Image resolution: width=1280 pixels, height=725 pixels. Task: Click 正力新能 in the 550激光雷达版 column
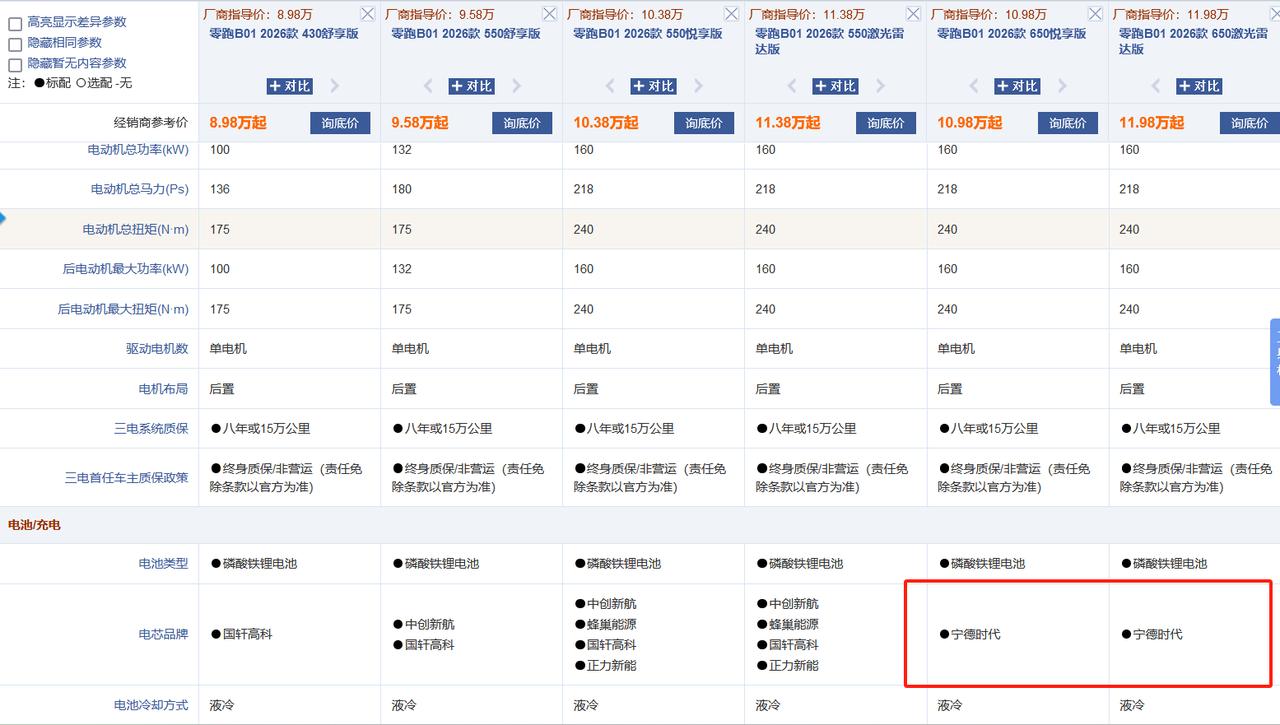point(787,665)
